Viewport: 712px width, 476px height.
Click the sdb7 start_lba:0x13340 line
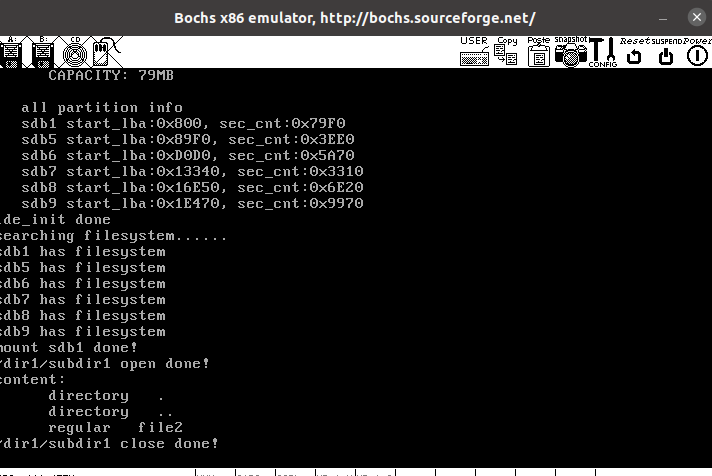coord(192,171)
